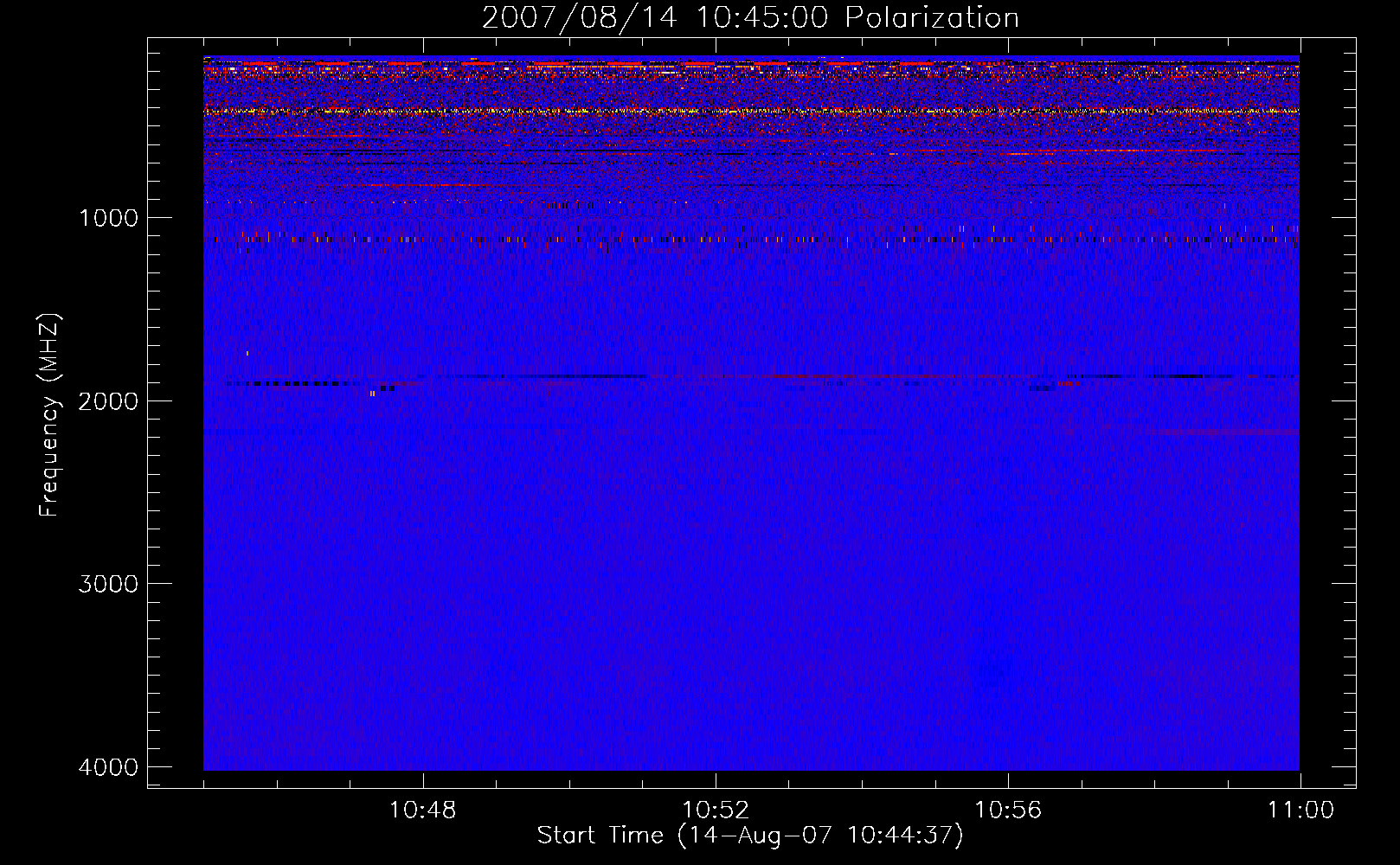Click the 2000 frequency tick label
This screenshot has width=1400, height=865.
pos(108,401)
